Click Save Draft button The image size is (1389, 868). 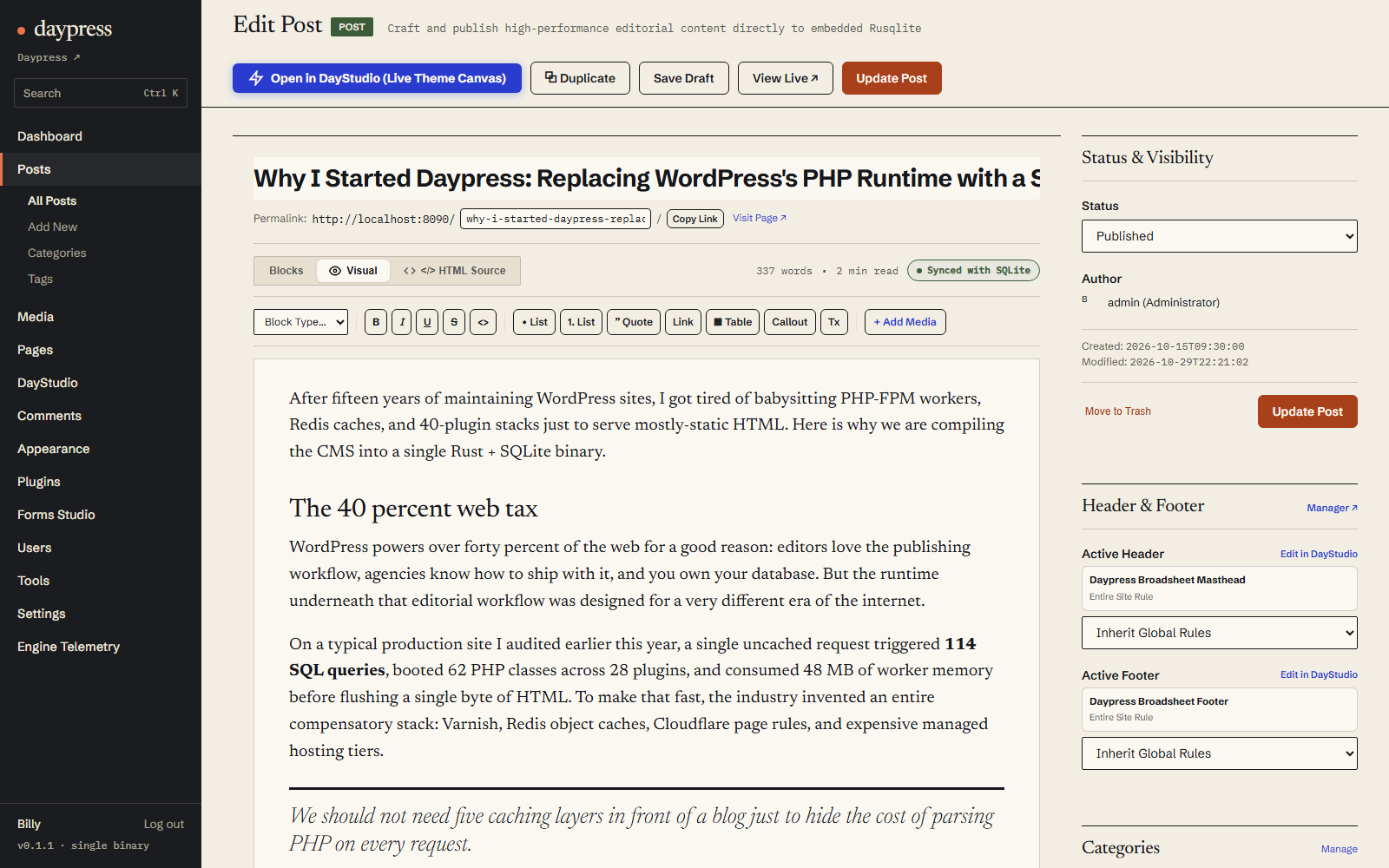pos(684,78)
